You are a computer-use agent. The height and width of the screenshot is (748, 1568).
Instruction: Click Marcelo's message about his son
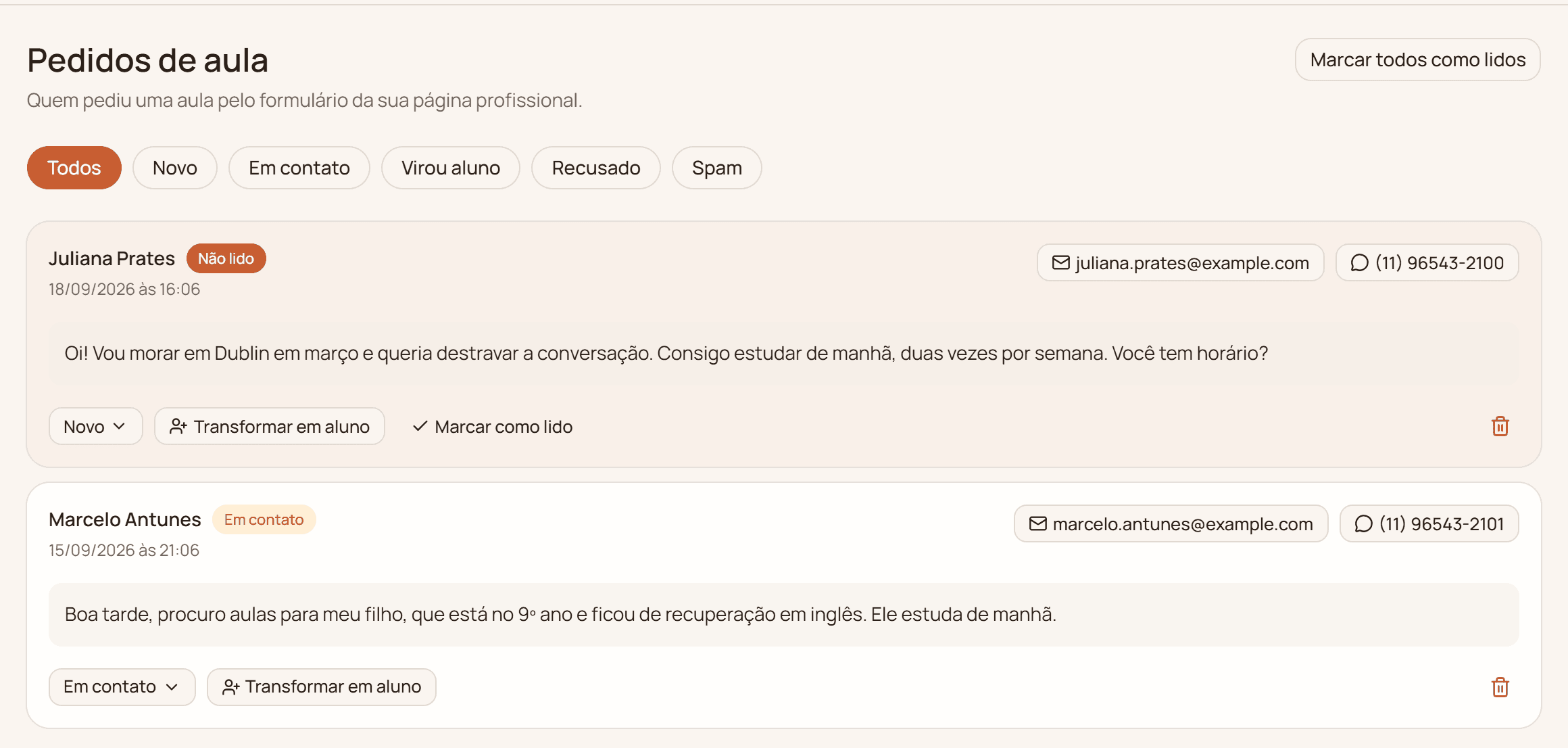point(783,614)
